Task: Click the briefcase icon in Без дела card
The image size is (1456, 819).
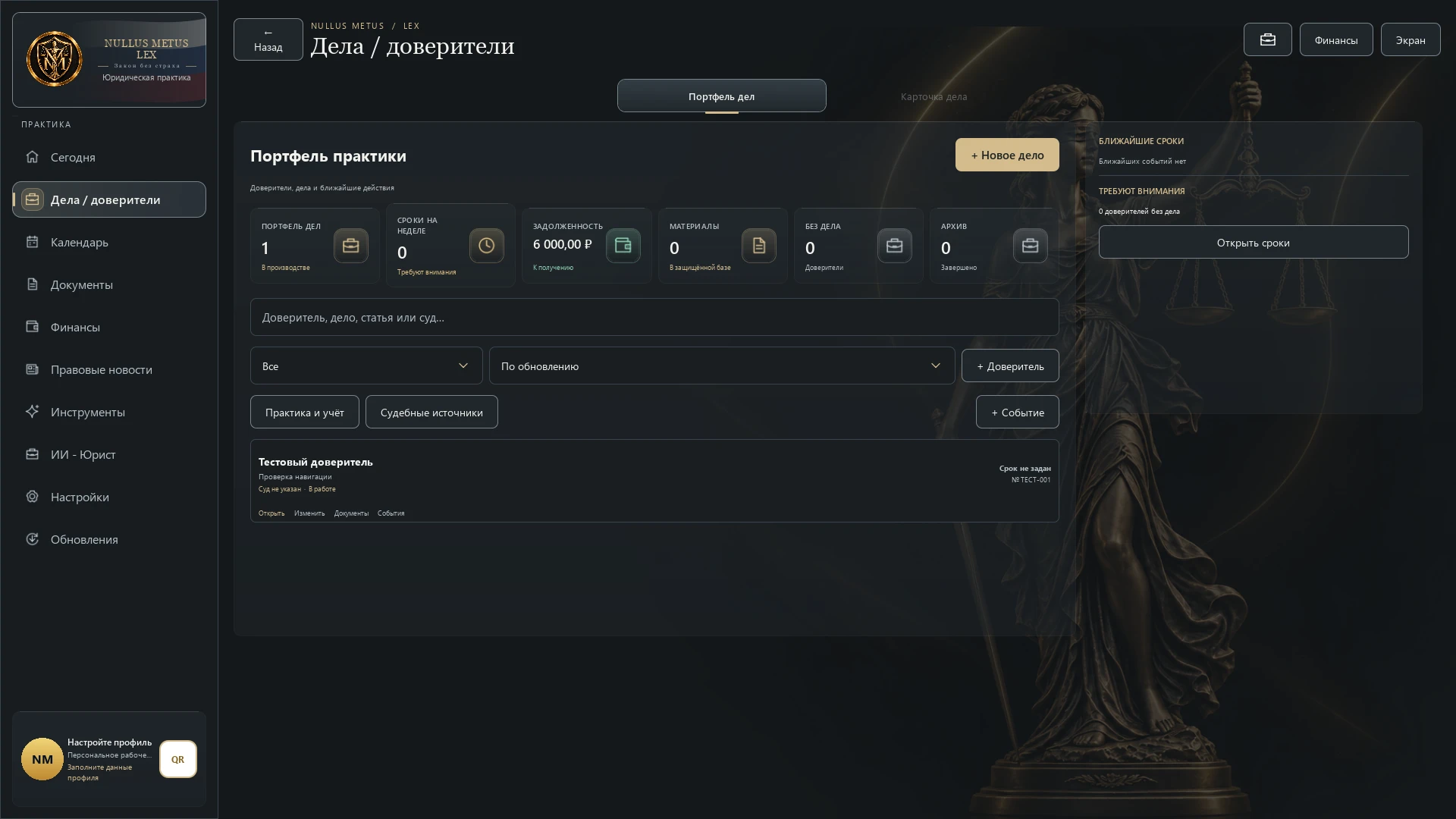Action: (894, 246)
